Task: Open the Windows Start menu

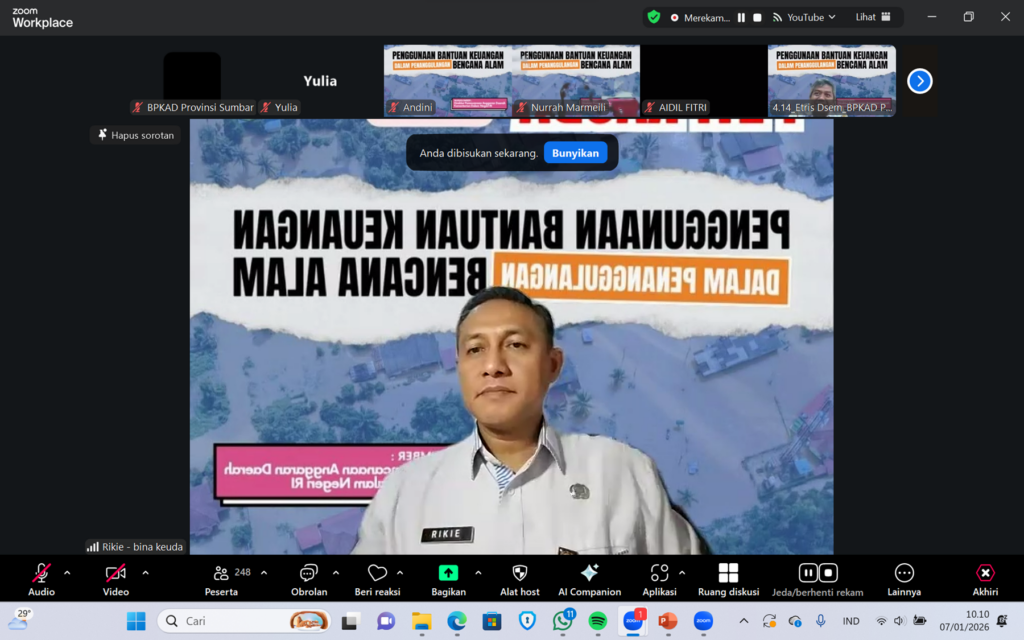Action: click(136, 621)
